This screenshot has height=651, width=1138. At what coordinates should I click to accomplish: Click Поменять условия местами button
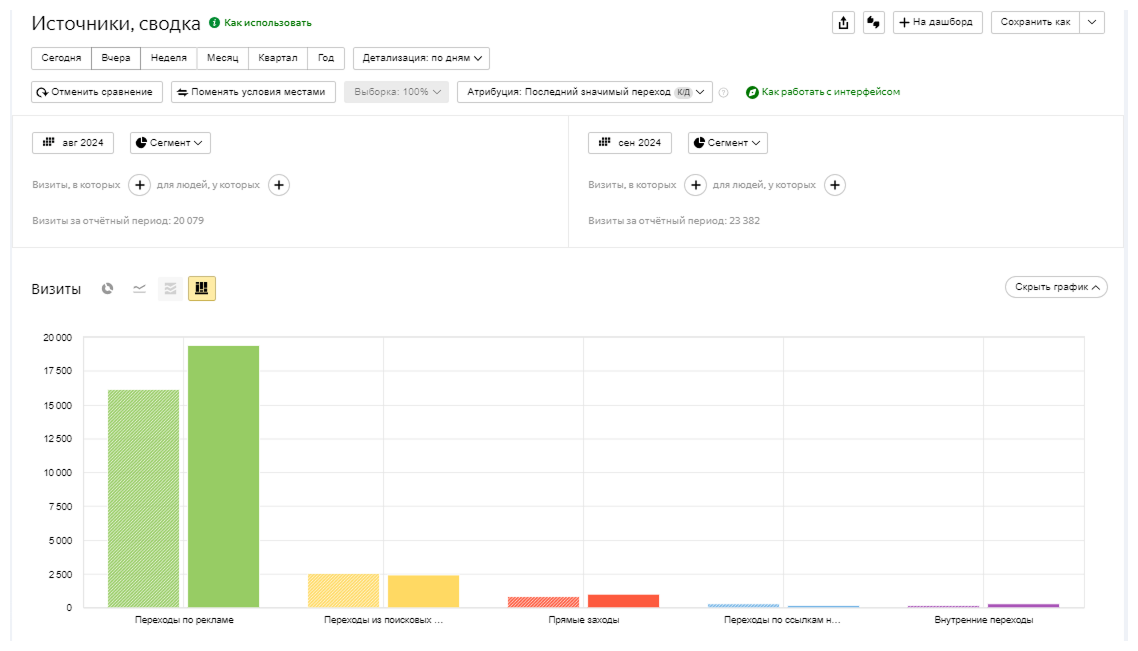coord(253,92)
